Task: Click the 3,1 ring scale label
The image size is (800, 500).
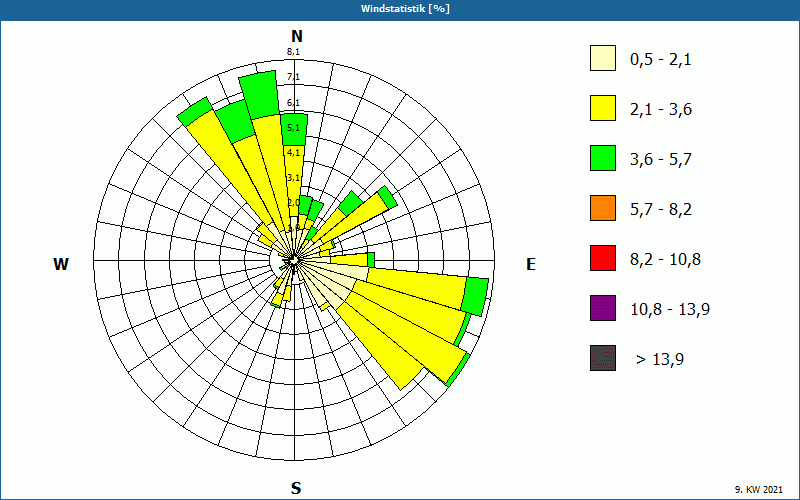Action: pyautogui.click(x=293, y=178)
